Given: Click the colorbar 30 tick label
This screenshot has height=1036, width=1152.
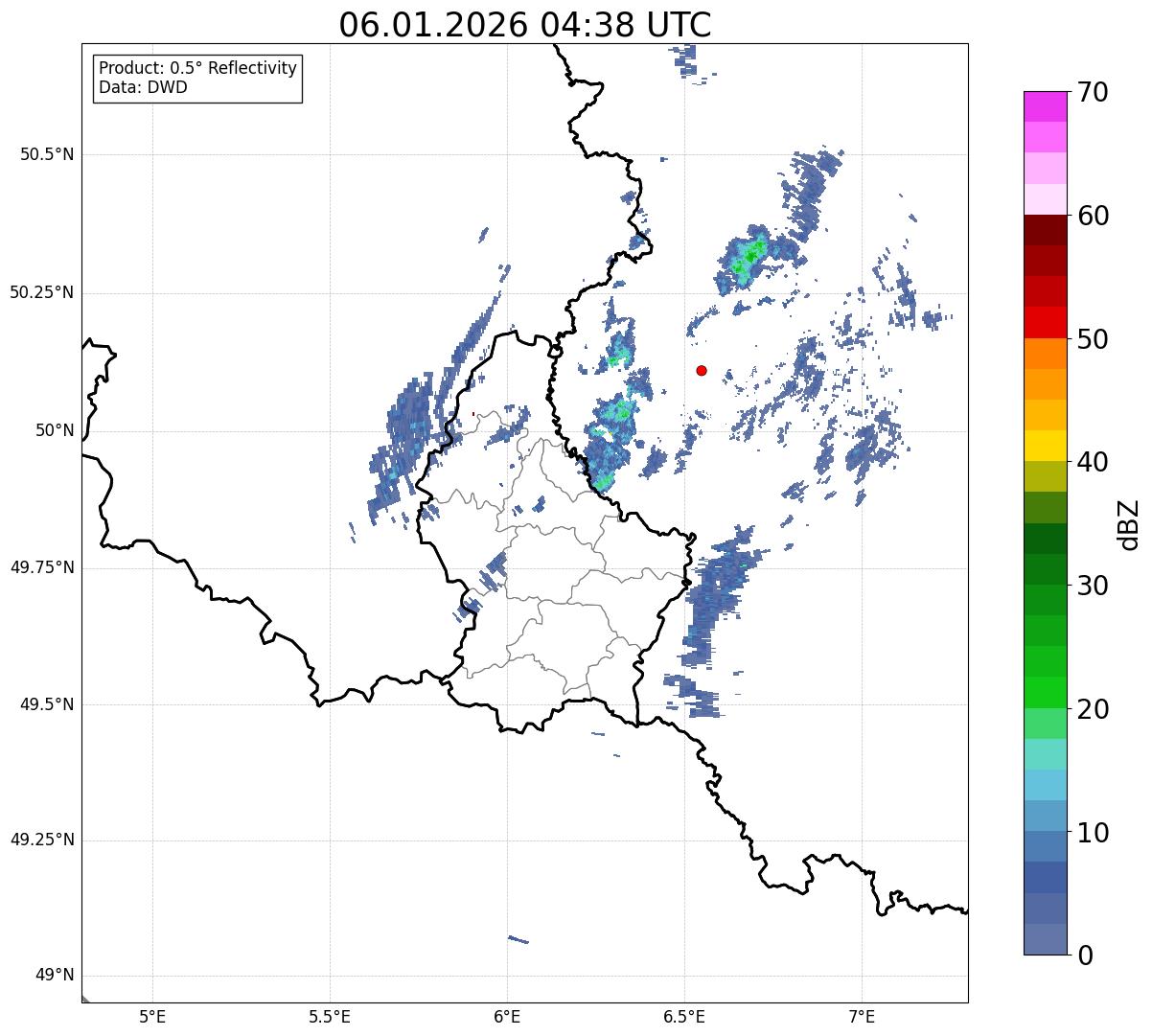Looking at the screenshot, I should (1093, 586).
